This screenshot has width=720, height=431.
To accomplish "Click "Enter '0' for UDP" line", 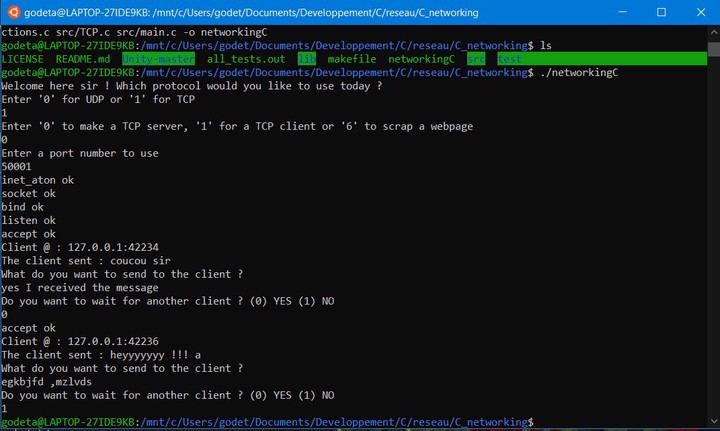I will 98,99.
